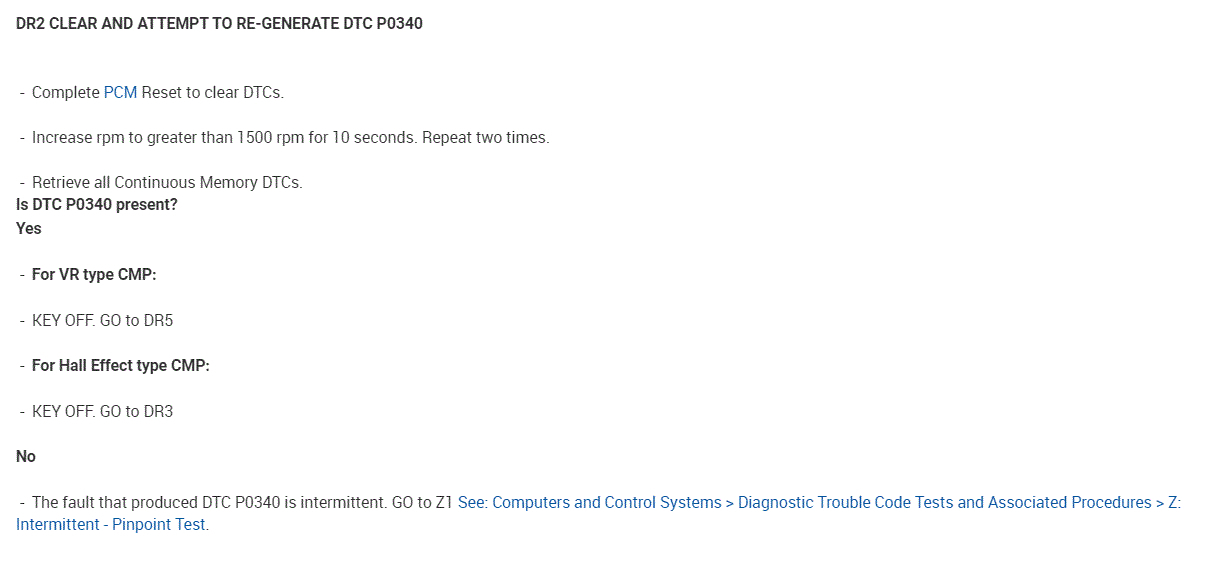Click the bold 'No' answer label
Screen dimensions: 1212x568
tap(26, 456)
